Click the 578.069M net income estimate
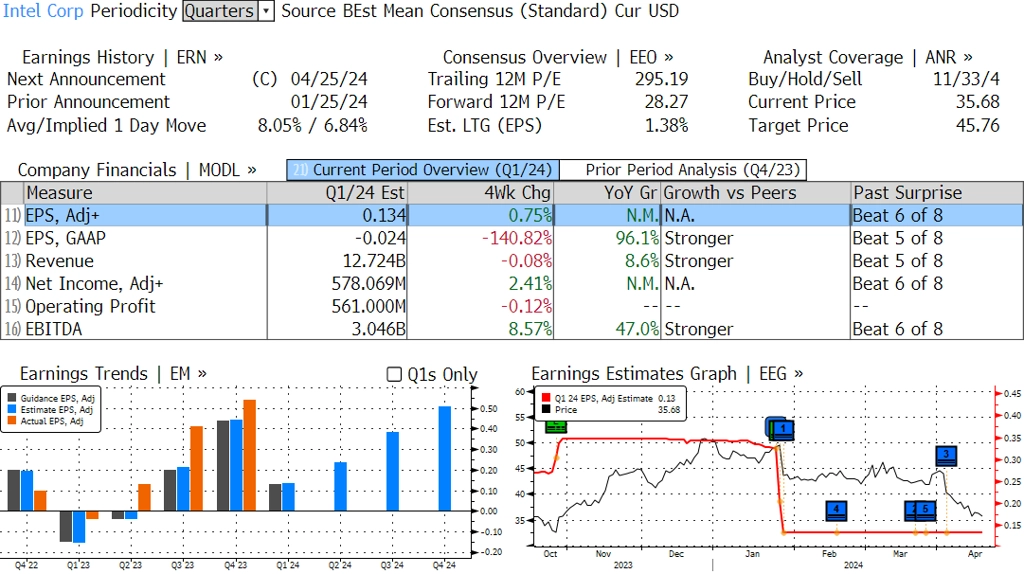Screen dimensions: 1024x574 [368, 284]
